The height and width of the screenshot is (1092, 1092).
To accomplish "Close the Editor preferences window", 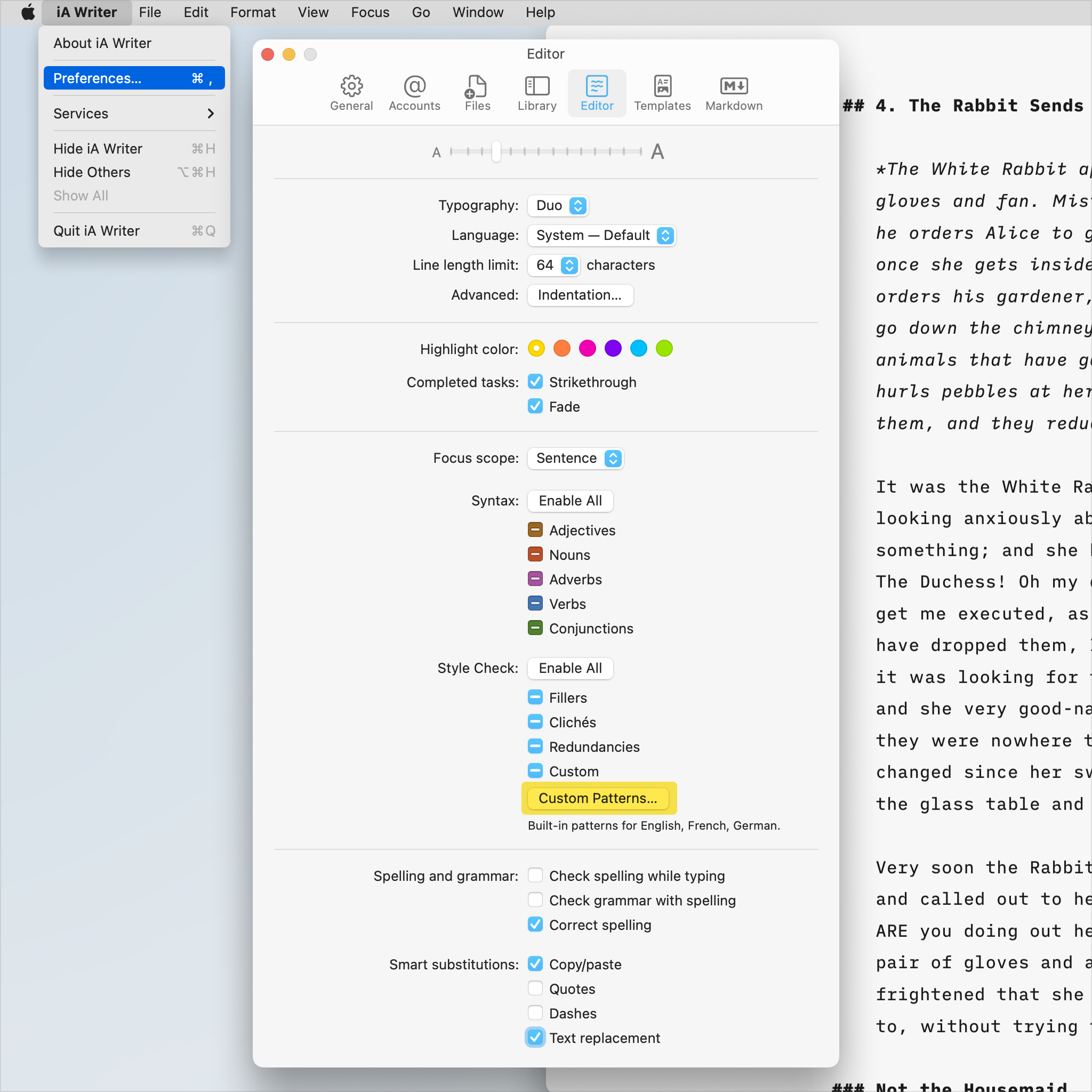I will click(268, 54).
